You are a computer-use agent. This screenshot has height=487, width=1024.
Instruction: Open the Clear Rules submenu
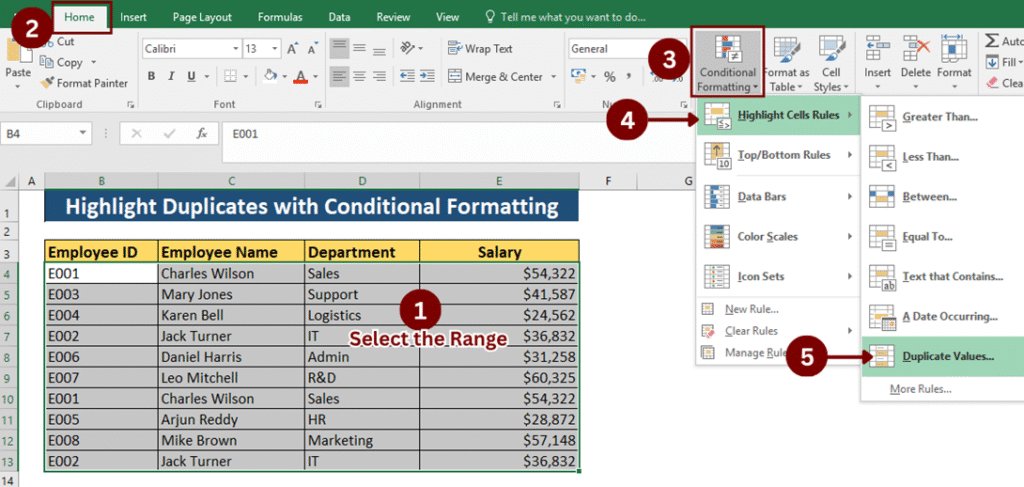(778, 331)
